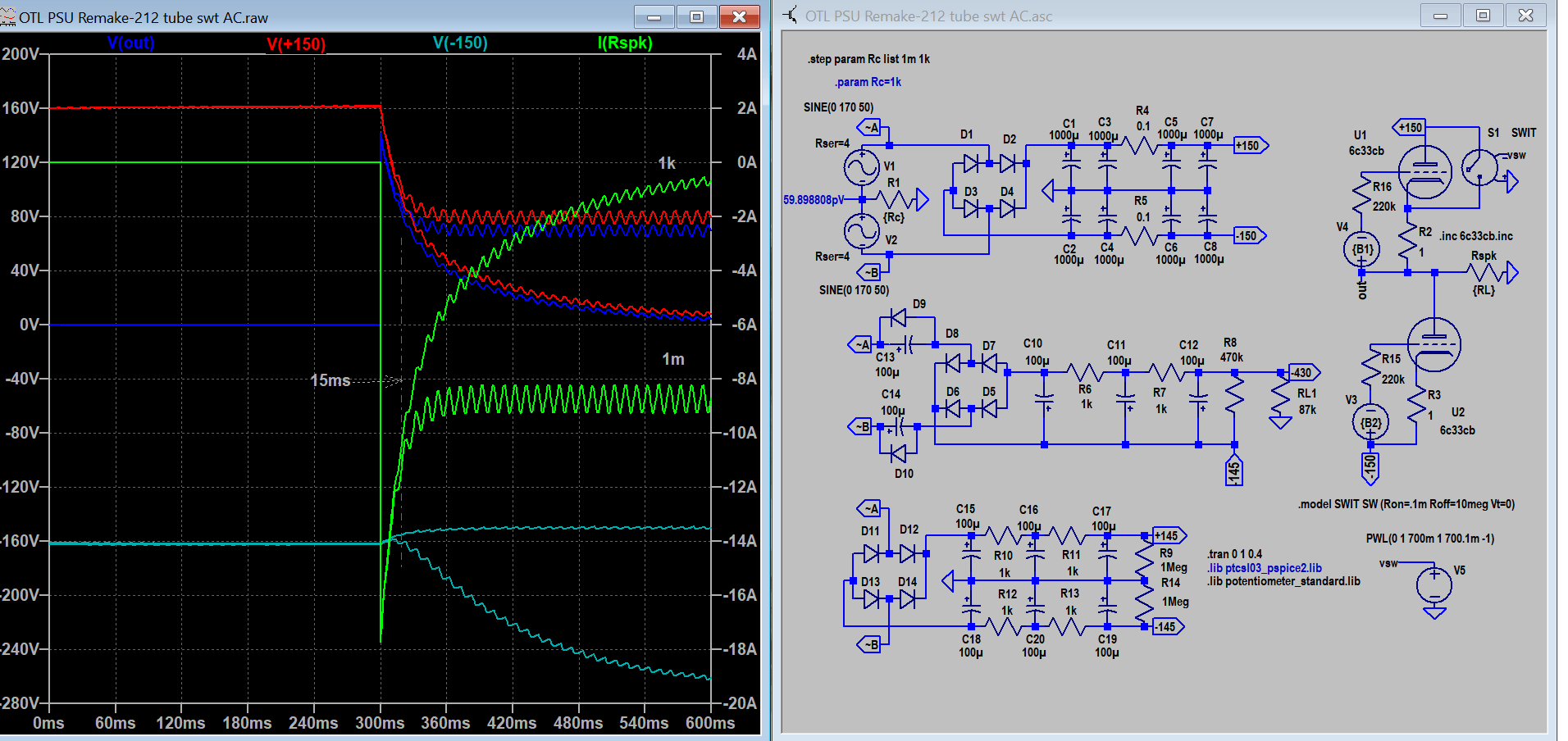Image resolution: width=1568 pixels, height=741 pixels.
Task: Select diode D10 in the schematic
Action: coord(898,452)
